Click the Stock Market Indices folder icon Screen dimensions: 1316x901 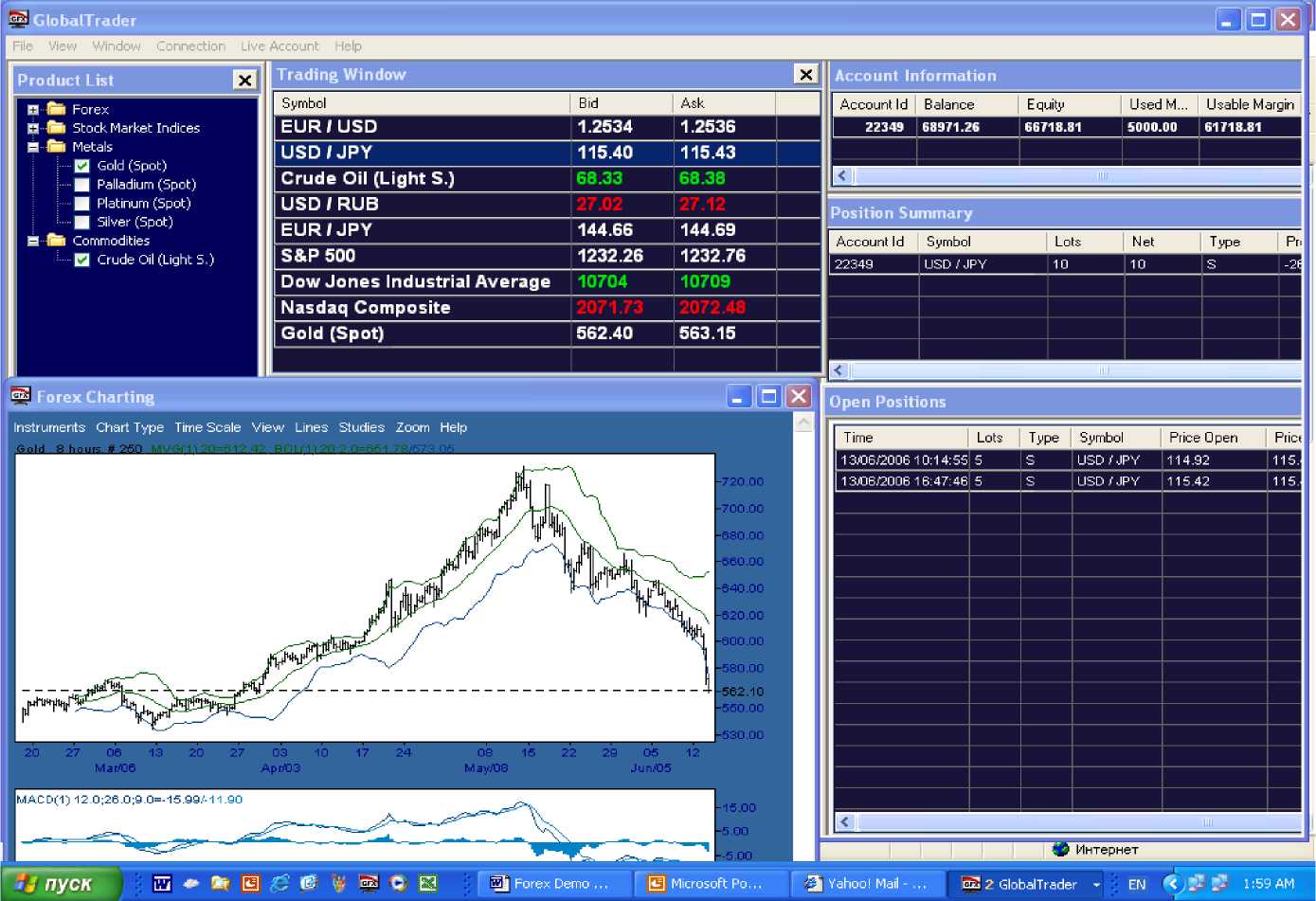[x=57, y=128]
